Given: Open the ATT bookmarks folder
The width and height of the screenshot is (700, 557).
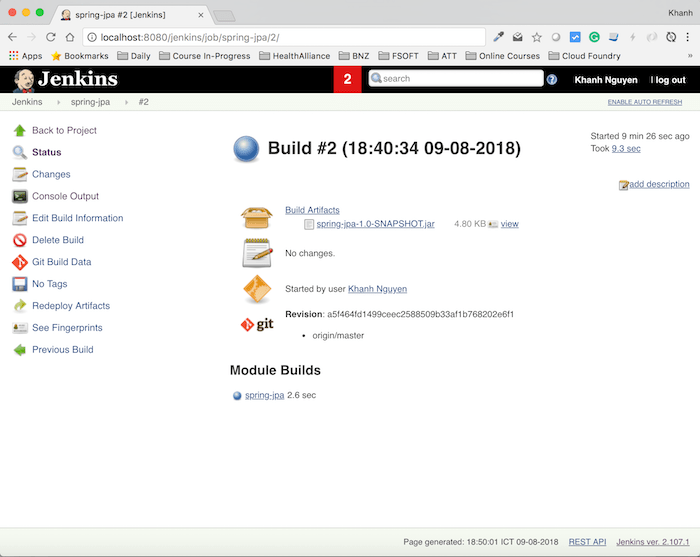Looking at the screenshot, I should [x=442, y=56].
